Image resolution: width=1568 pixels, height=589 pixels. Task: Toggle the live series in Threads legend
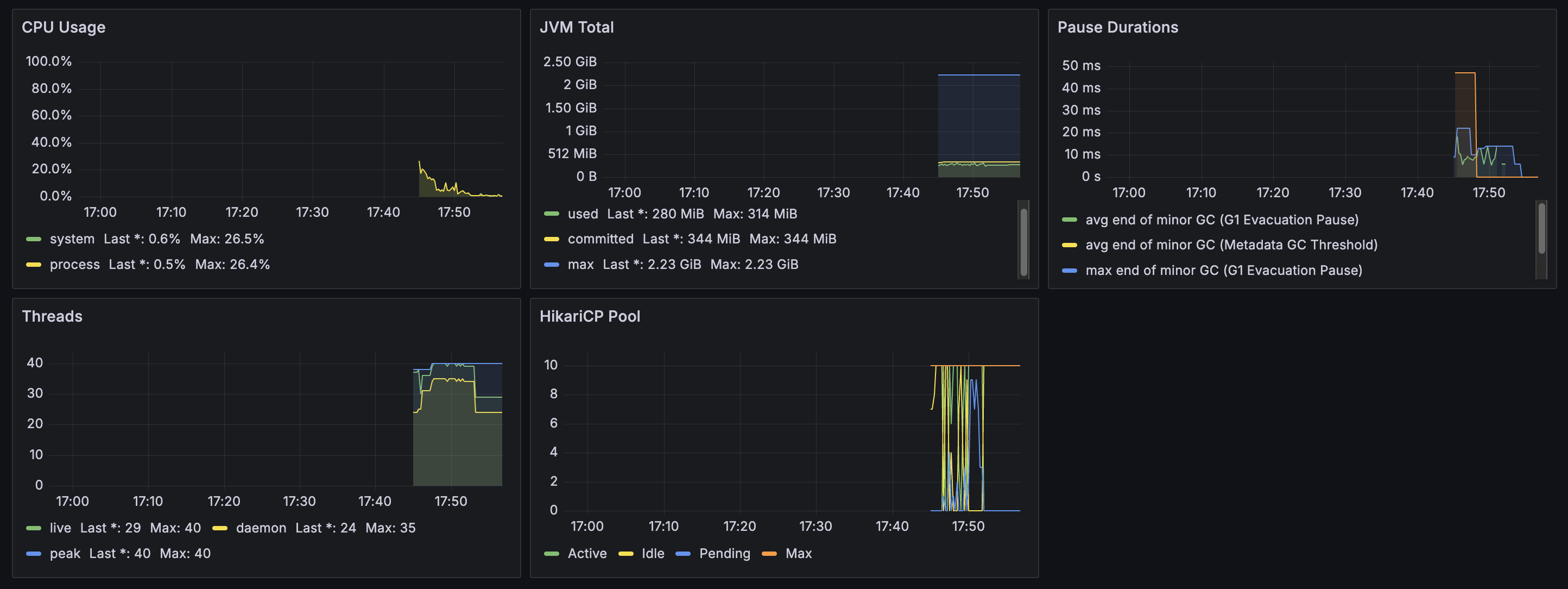click(60, 528)
